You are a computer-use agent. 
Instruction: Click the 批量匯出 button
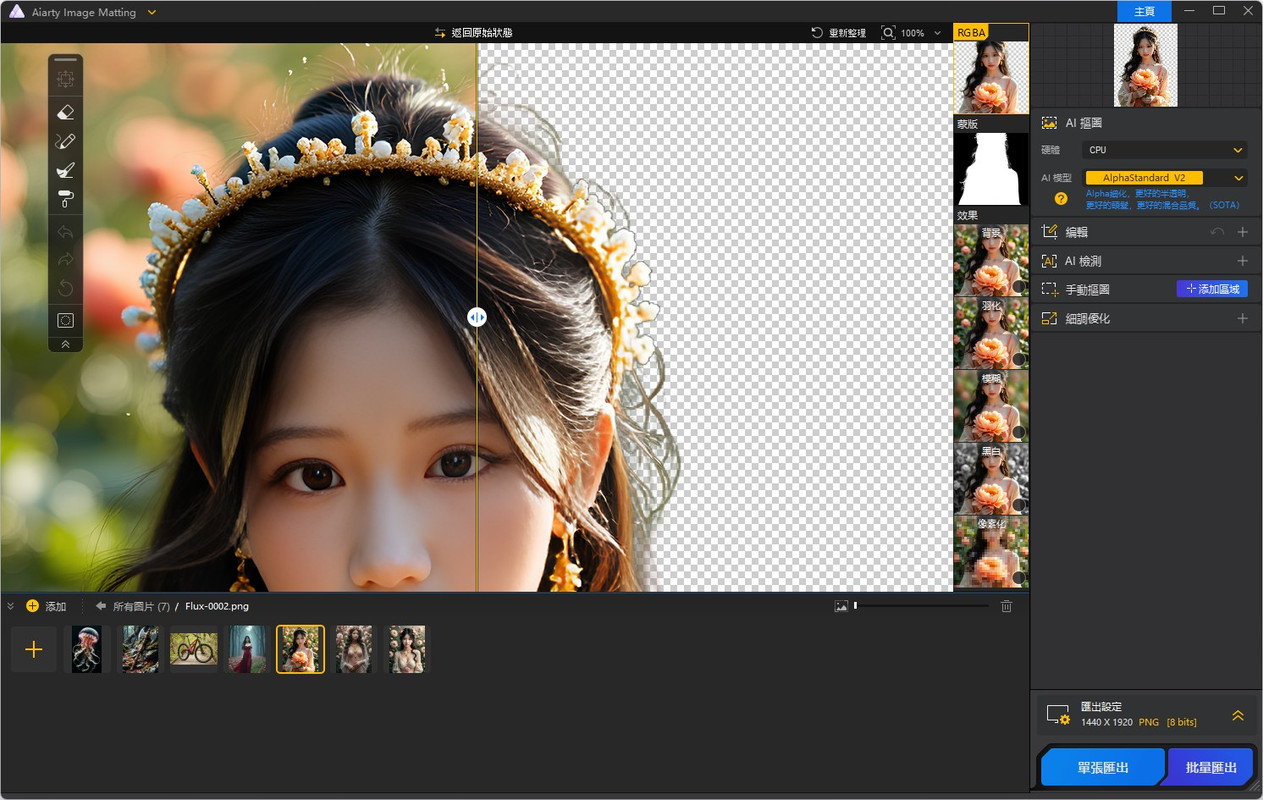(1211, 768)
